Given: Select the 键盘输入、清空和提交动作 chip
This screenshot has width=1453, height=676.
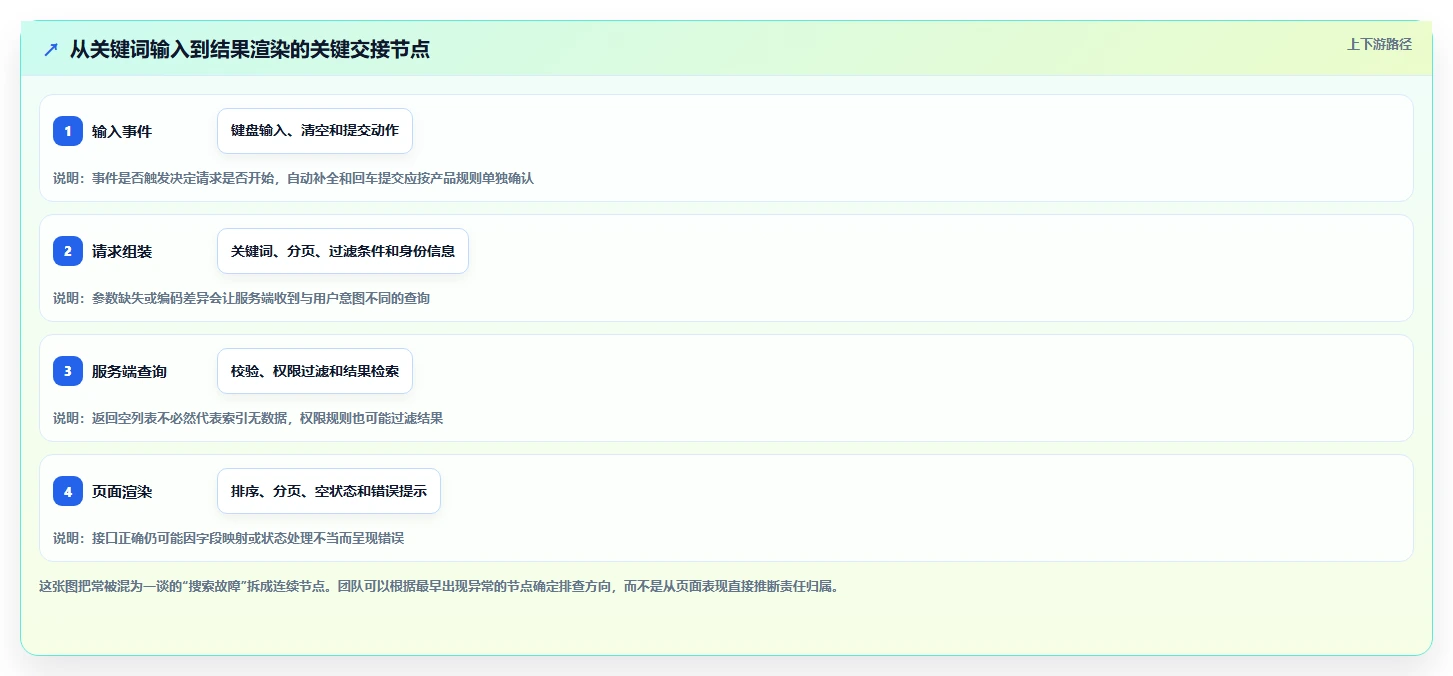Looking at the screenshot, I should [x=315, y=131].
